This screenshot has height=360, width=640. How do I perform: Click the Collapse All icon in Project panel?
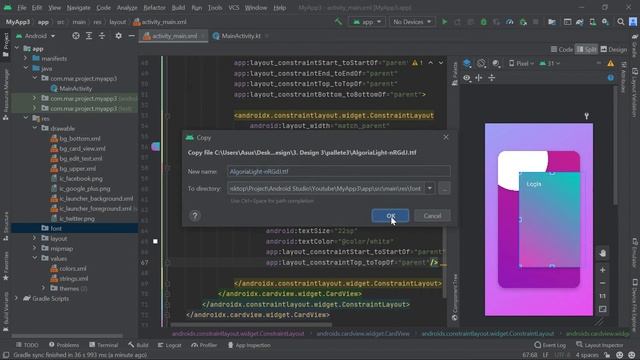pyautogui.click(x=102, y=36)
